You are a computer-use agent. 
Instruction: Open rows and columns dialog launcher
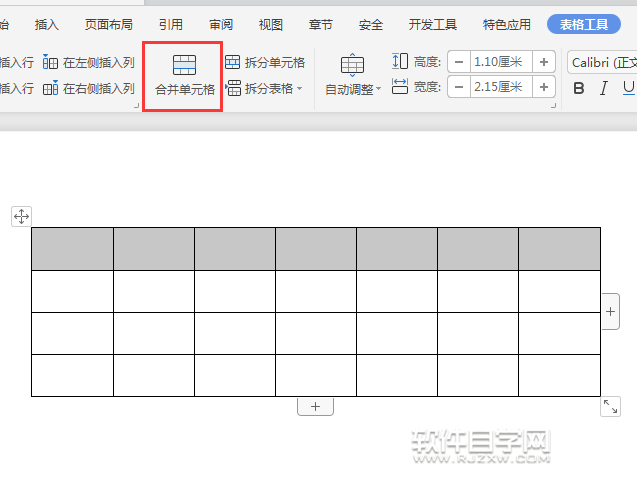(136, 106)
